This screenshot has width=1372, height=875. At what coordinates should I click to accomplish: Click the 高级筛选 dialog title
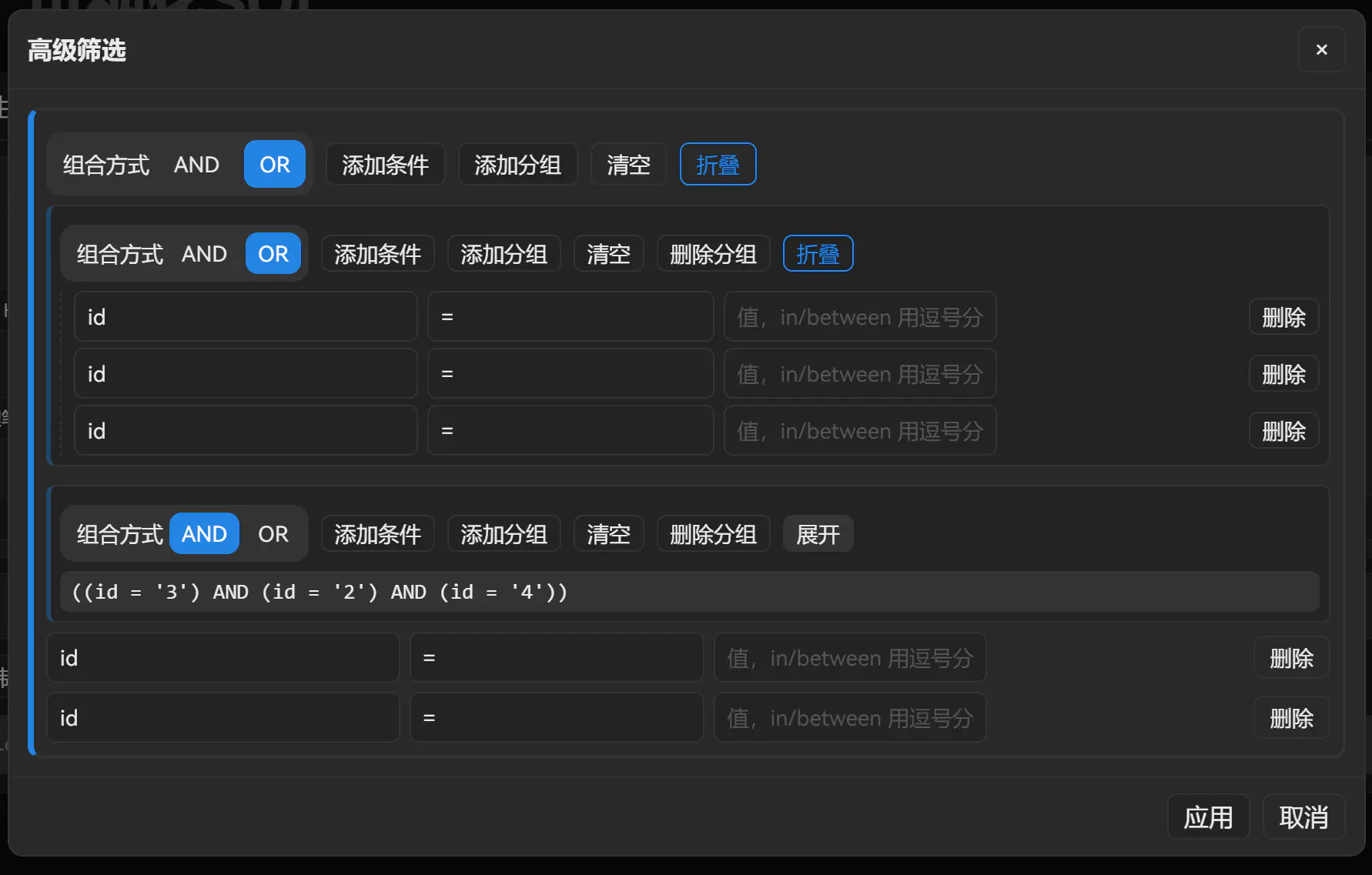(x=77, y=50)
